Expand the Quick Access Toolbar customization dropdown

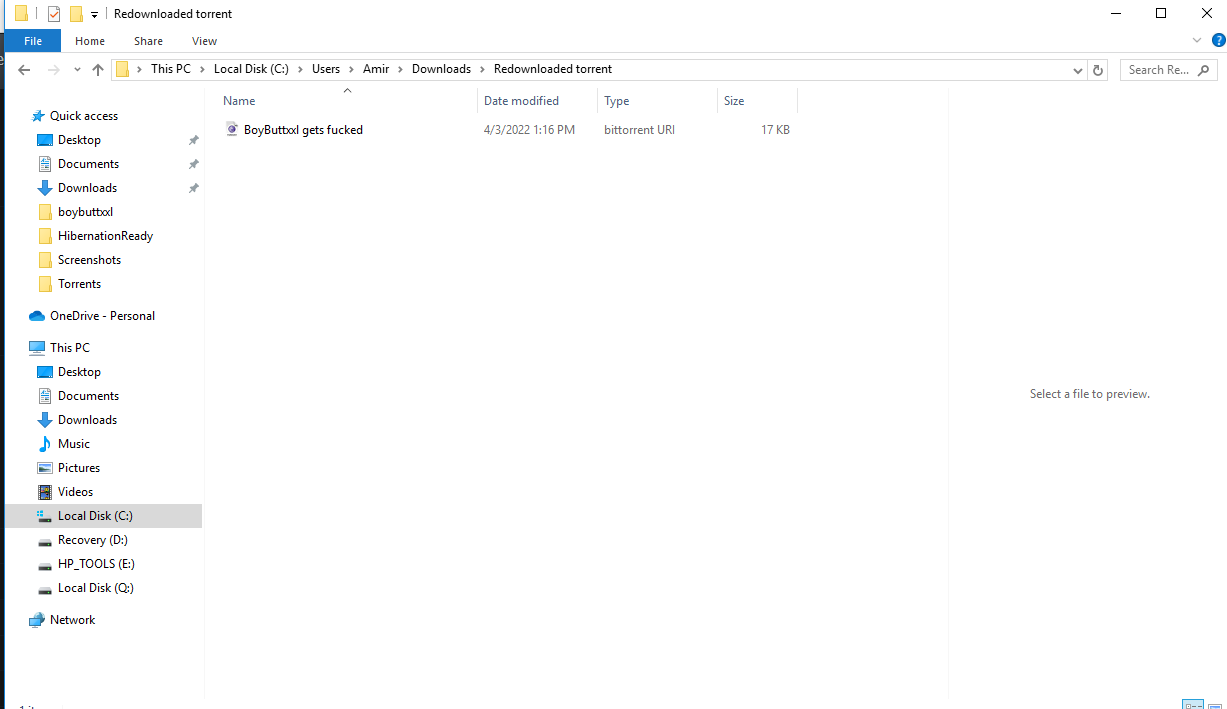coord(94,14)
